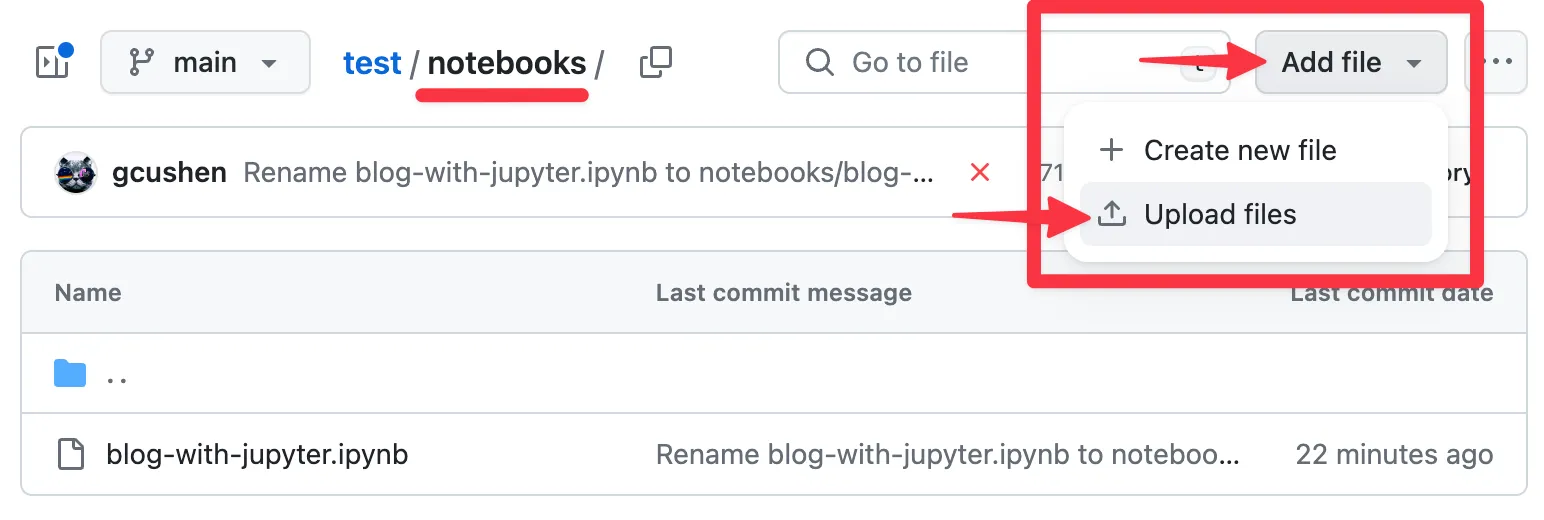
Task: Choose Create new file from the menu
Action: [1240, 150]
